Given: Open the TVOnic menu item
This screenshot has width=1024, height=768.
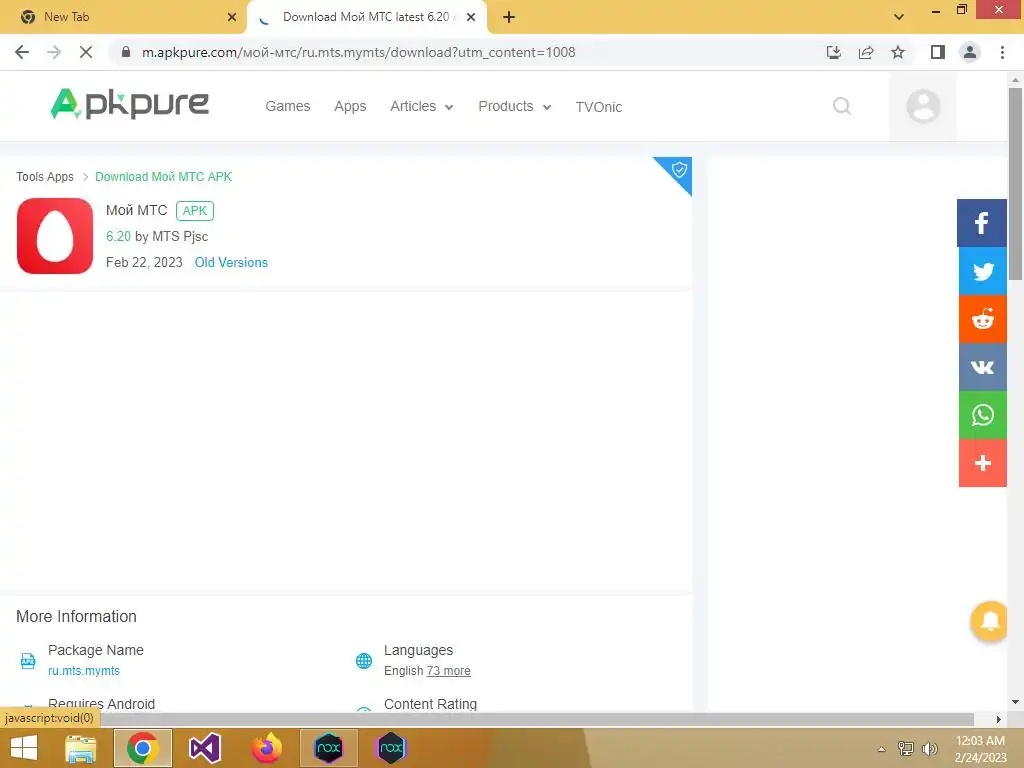Looking at the screenshot, I should (598, 106).
